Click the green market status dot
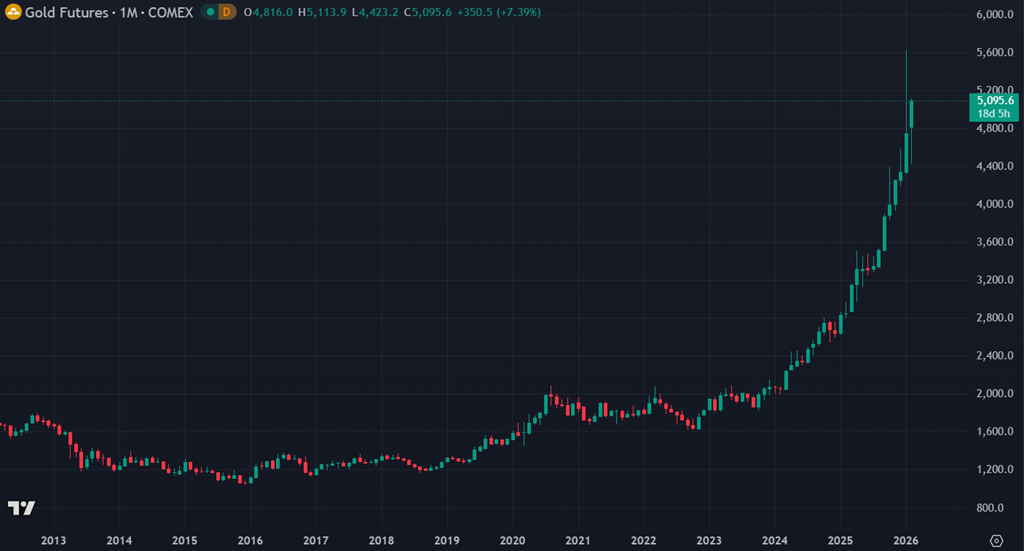 209,12
